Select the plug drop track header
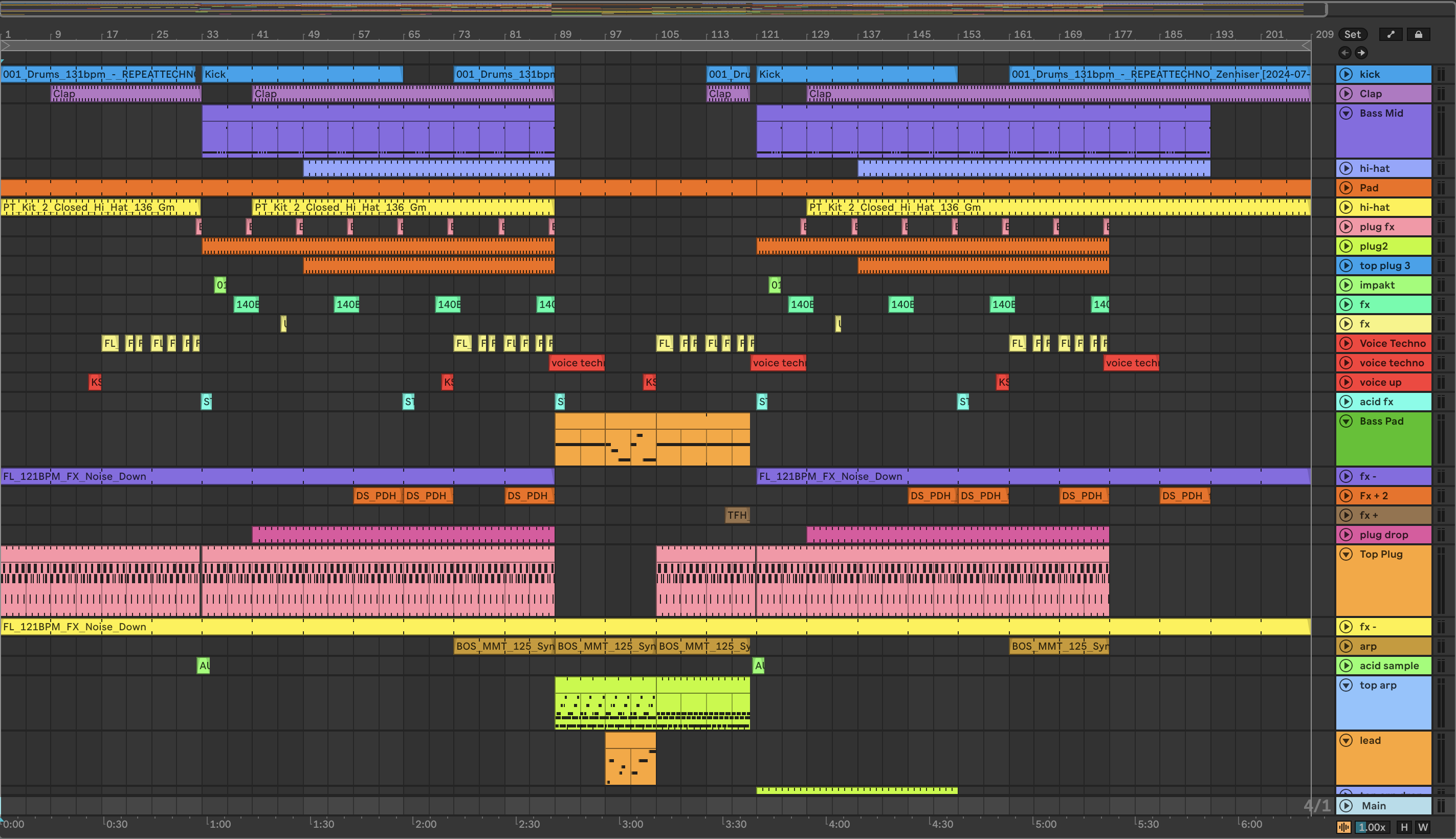 point(1394,535)
